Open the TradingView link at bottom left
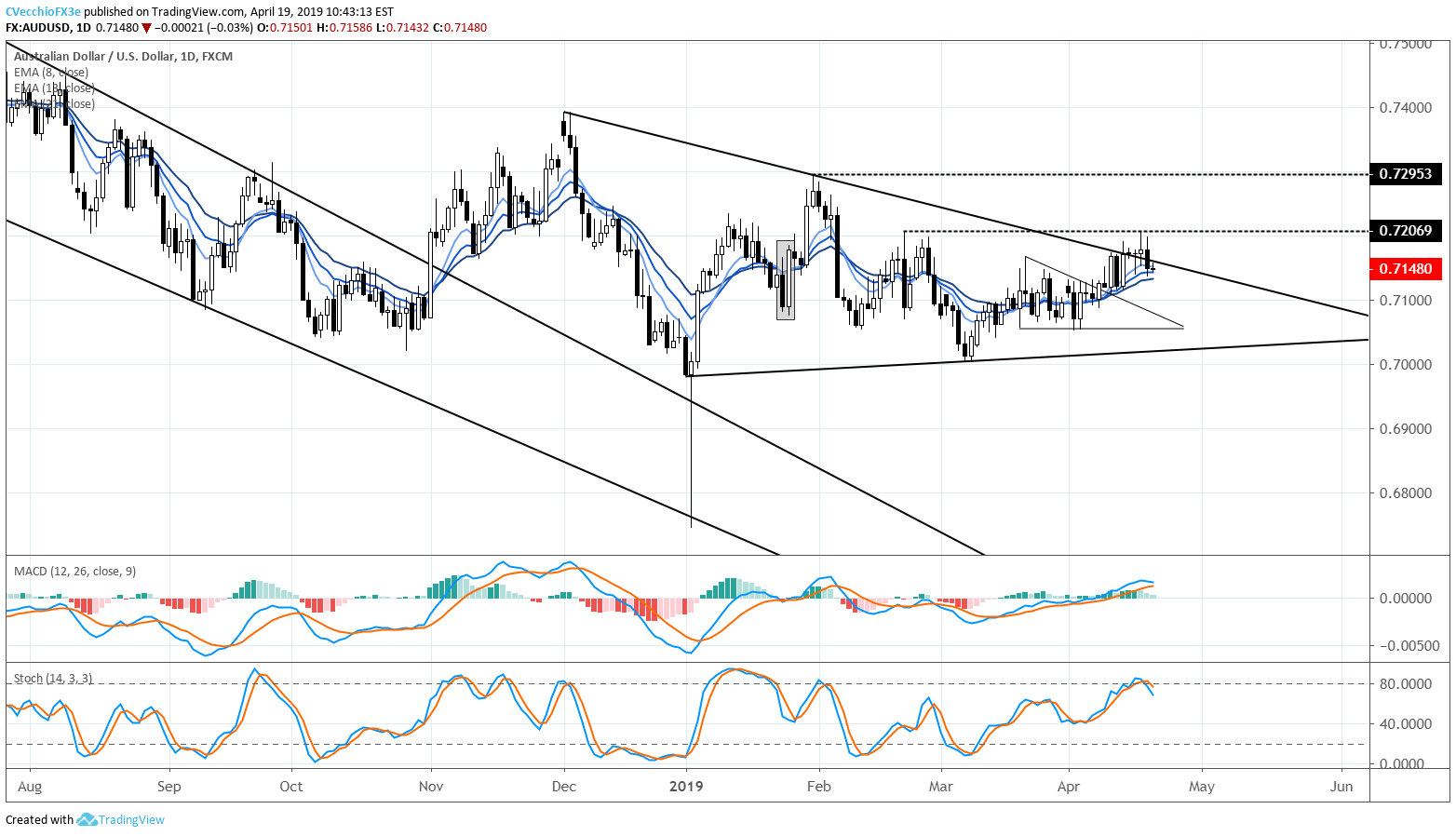Image resolution: width=1456 pixels, height=836 pixels. 131,820
